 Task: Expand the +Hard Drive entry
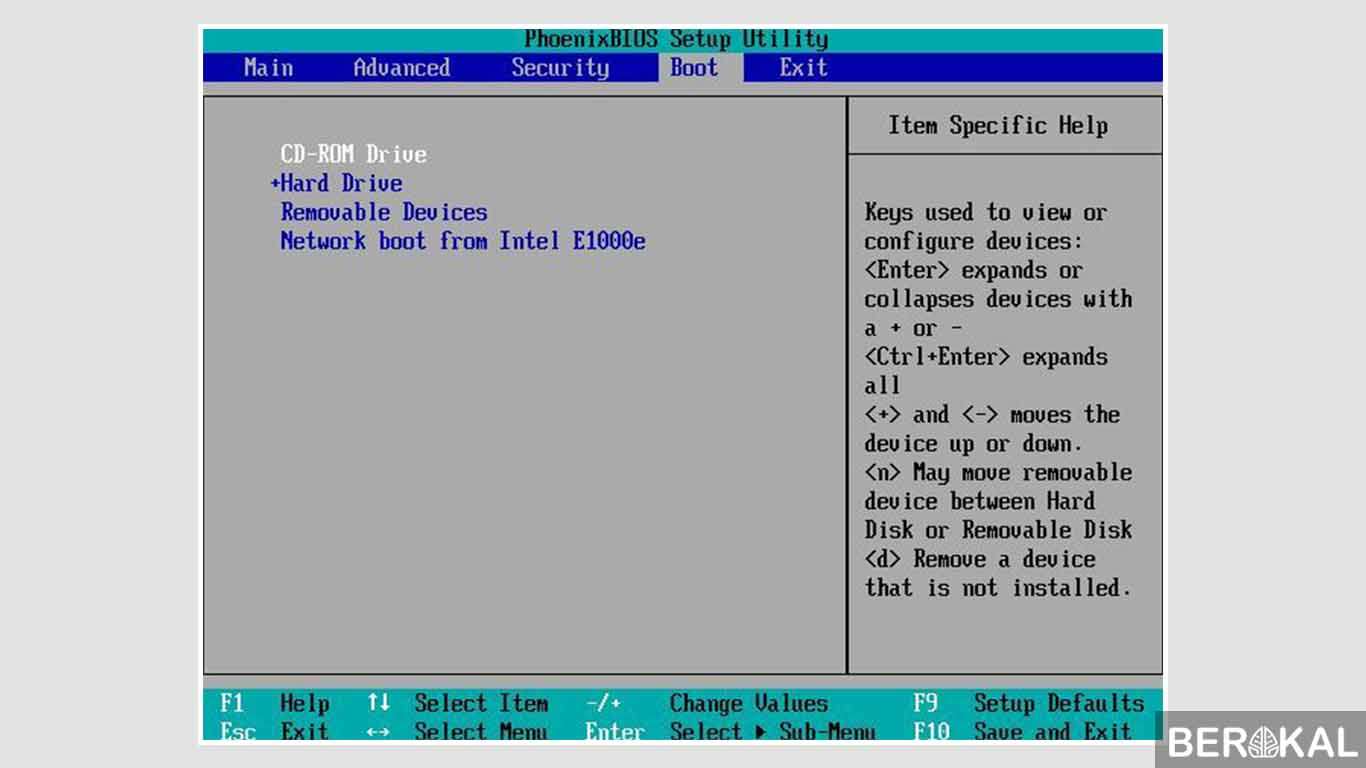[337, 183]
